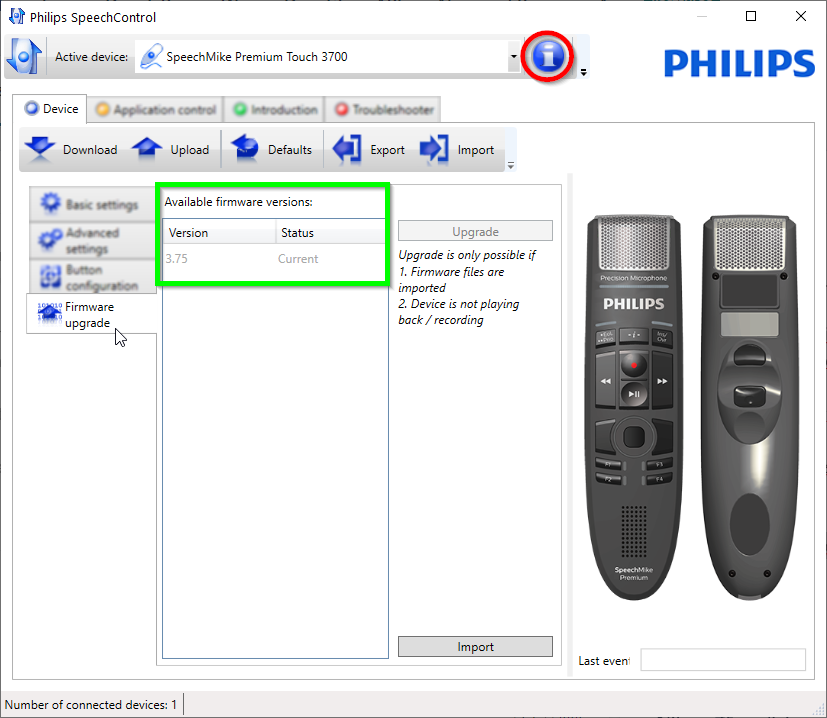
Task: Click the Firmware upgrade binary icon
Action: point(50,313)
